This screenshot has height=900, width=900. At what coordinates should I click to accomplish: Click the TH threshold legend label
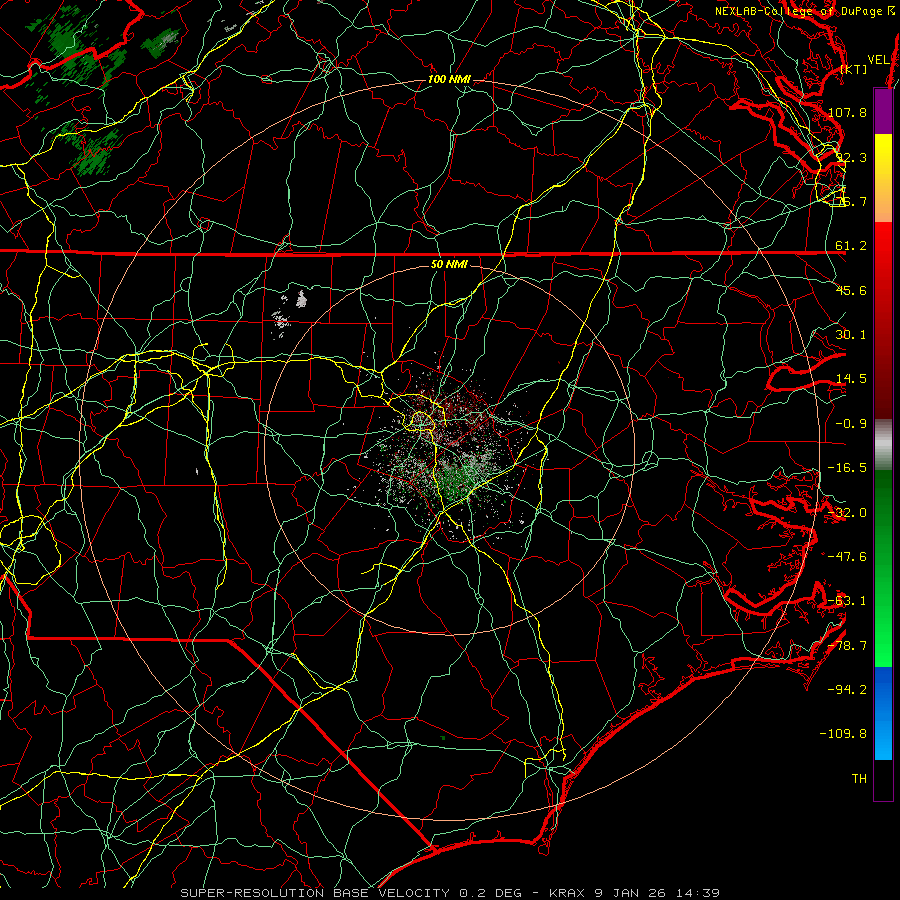(x=859, y=778)
